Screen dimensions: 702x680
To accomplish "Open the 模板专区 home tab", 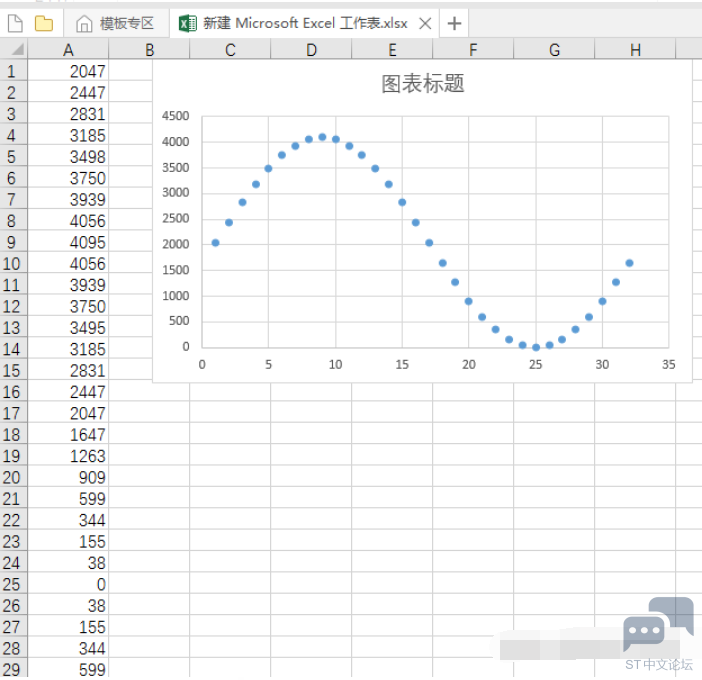I will 116,23.
